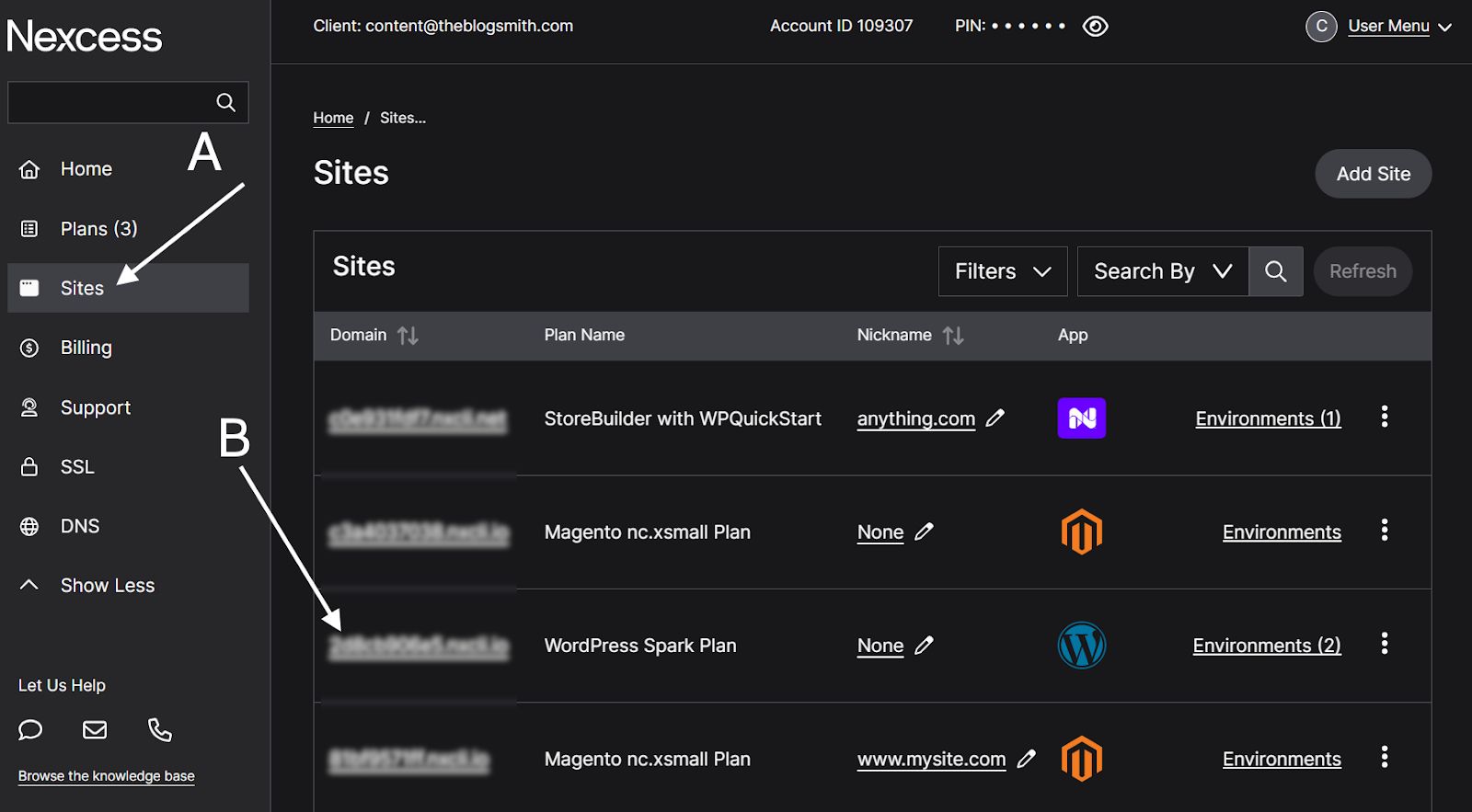Open the WordPress Spark row three-dot menu
This screenshot has height=812, width=1472.
pyautogui.click(x=1384, y=644)
